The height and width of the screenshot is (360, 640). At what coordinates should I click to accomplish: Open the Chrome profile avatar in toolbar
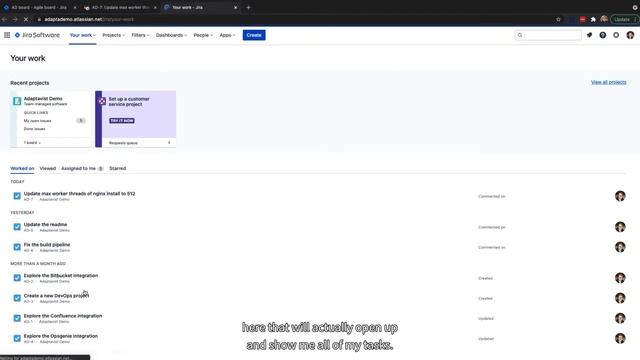[604, 19]
